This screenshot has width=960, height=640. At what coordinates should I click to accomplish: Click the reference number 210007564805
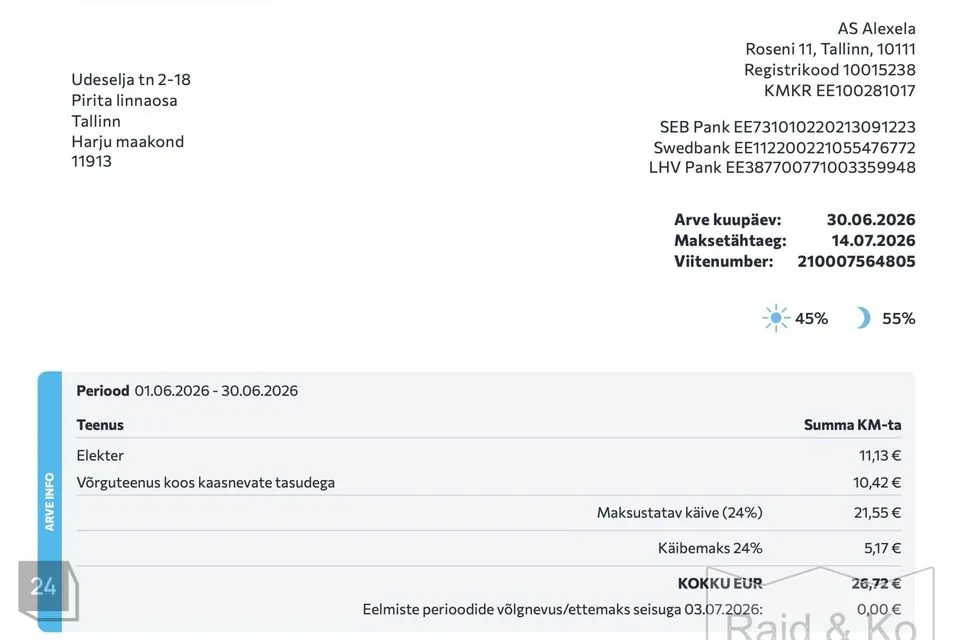tap(856, 262)
